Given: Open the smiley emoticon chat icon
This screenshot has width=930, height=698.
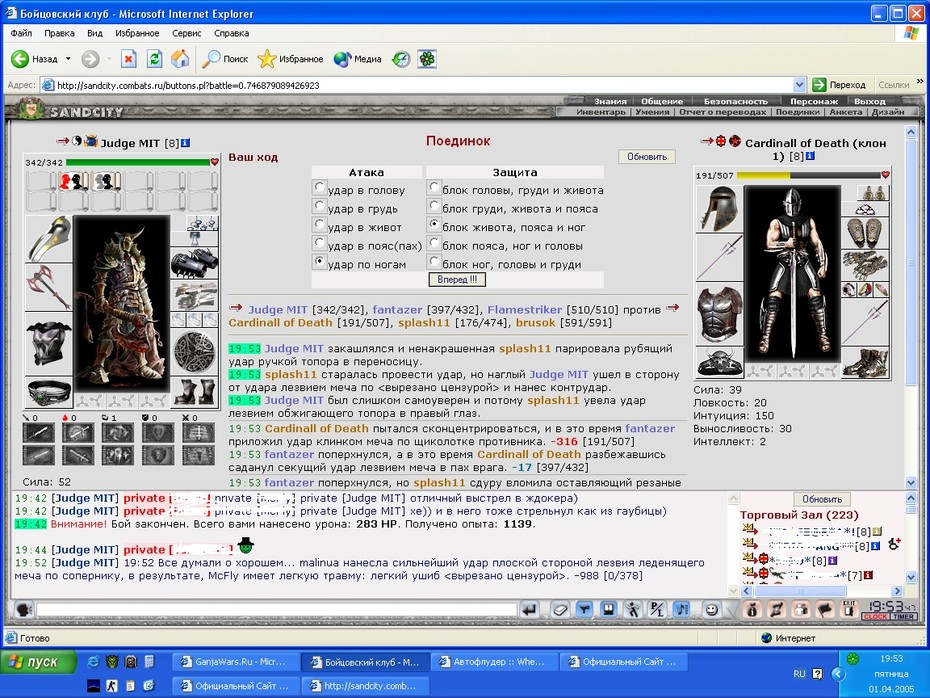Looking at the screenshot, I should coord(711,609).
